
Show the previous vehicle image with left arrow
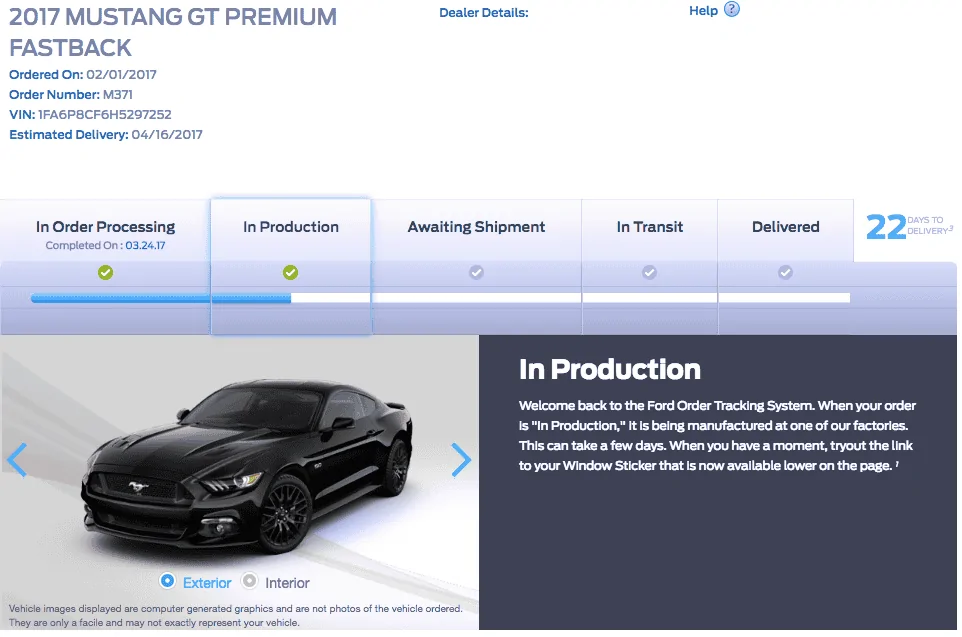(x=17, y=460)
